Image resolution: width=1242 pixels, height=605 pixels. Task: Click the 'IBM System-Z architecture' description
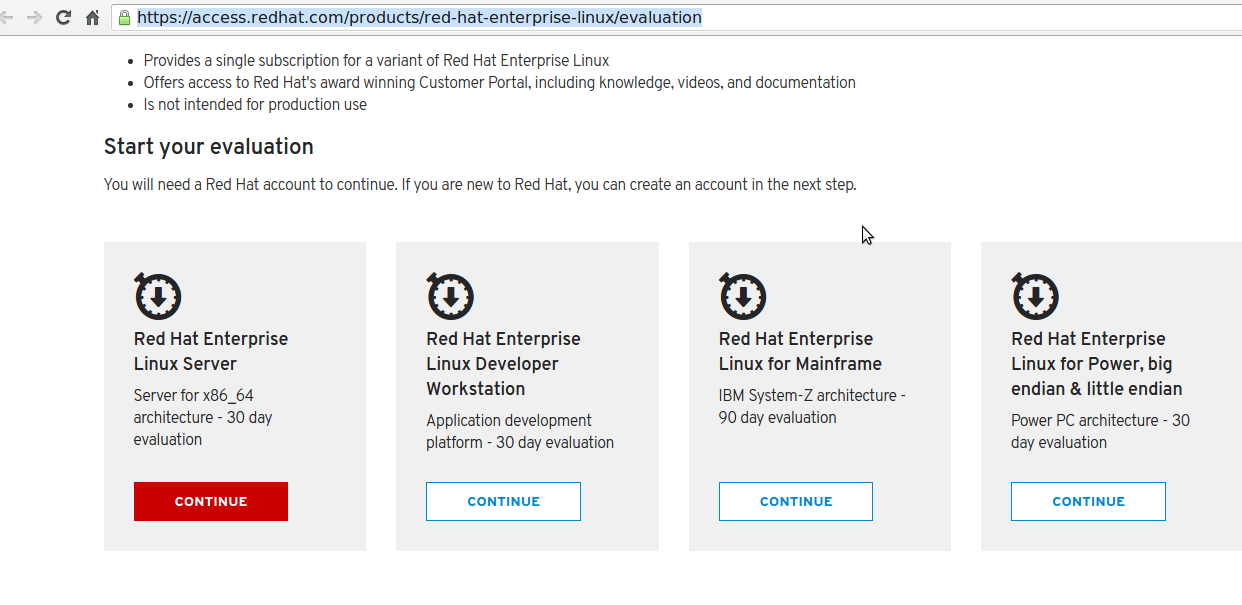point(812,406)
